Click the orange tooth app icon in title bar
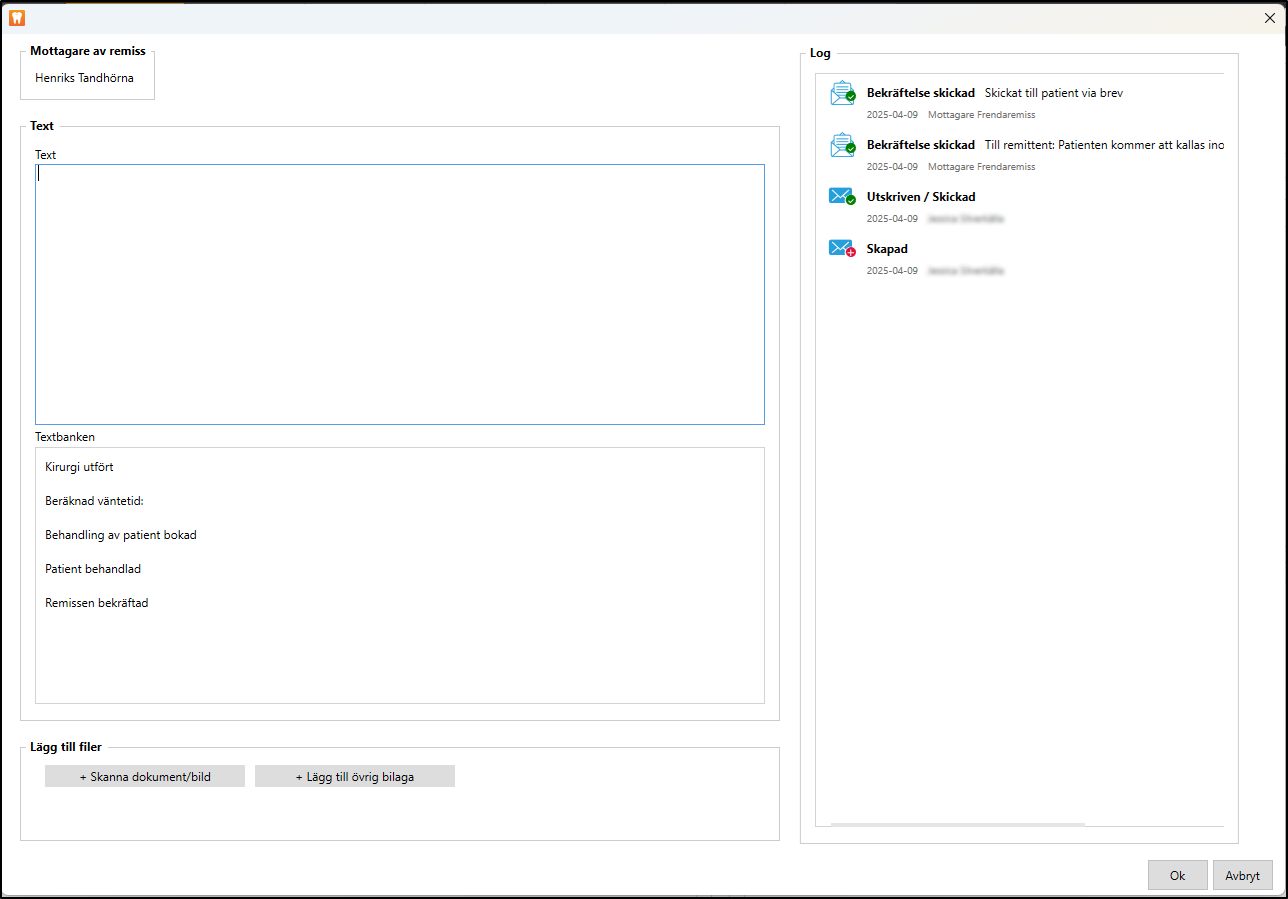1288x899 pixels. [17, 17]
